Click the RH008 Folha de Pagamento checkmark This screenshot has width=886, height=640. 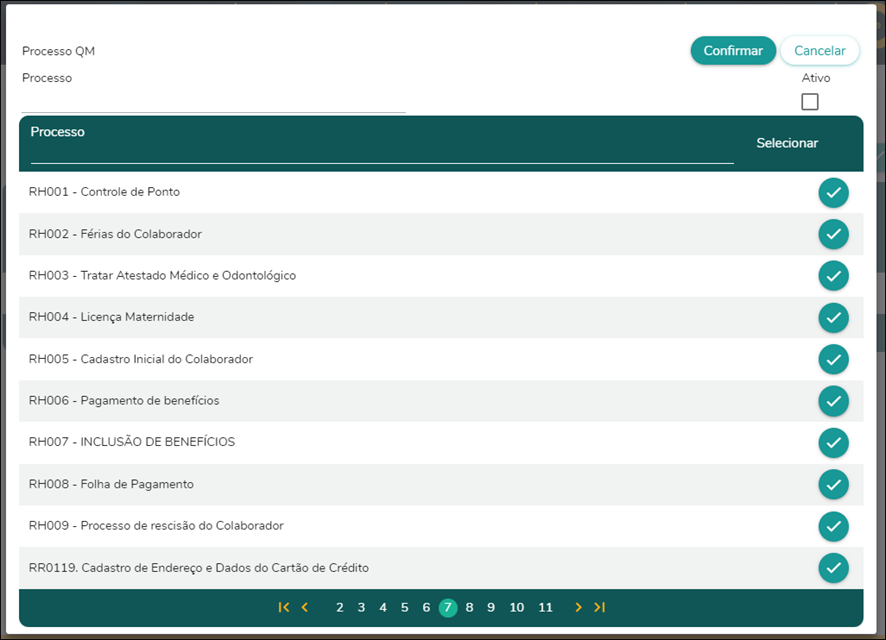tap(833, 484)
